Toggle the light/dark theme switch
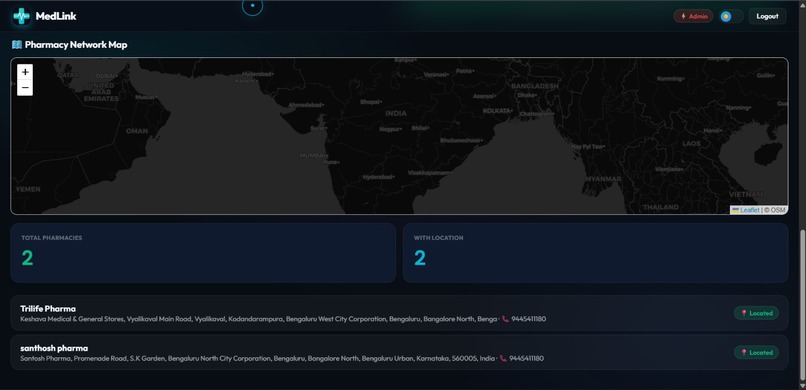 [x=731, y=16]
